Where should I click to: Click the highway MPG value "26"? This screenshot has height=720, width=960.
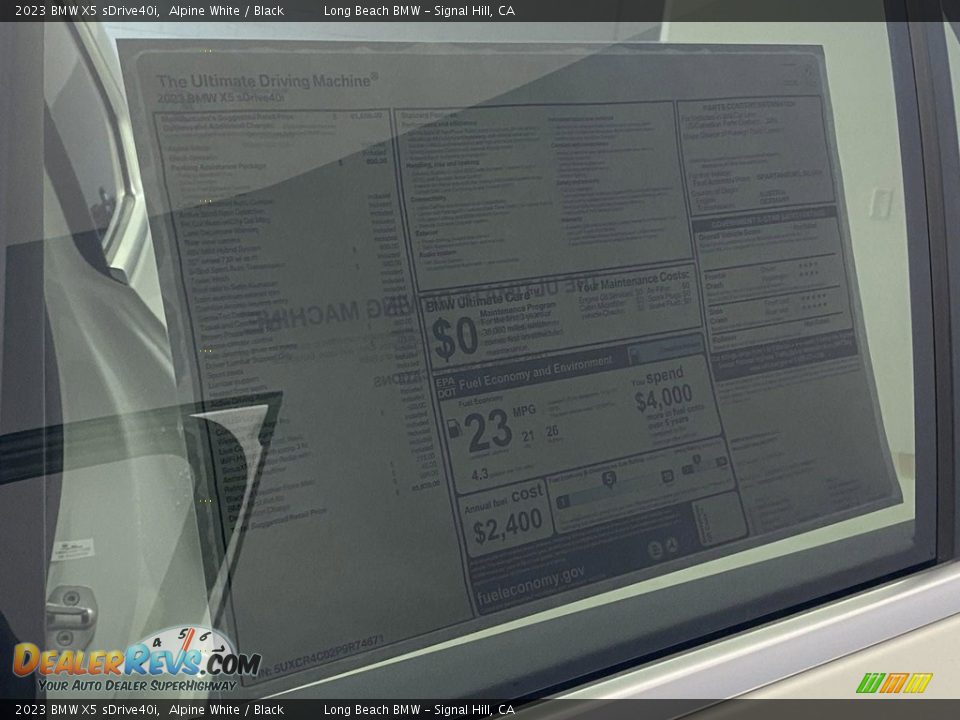(x=552, y=431)
